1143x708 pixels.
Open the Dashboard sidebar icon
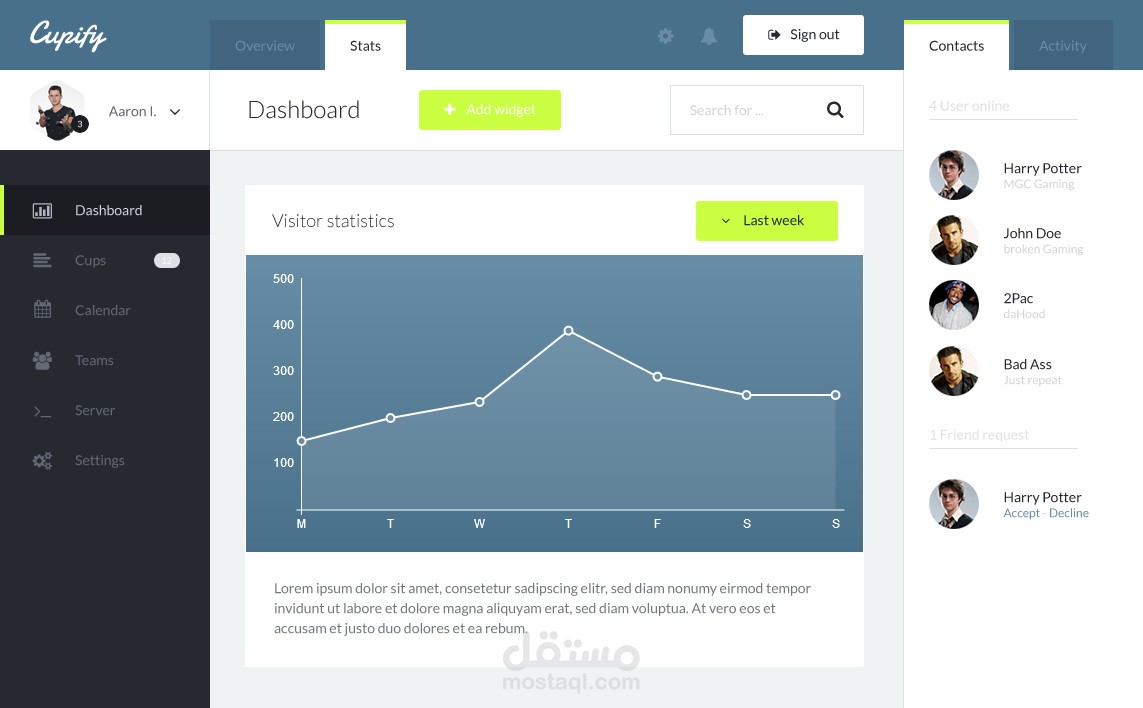(x=42, y=210)
